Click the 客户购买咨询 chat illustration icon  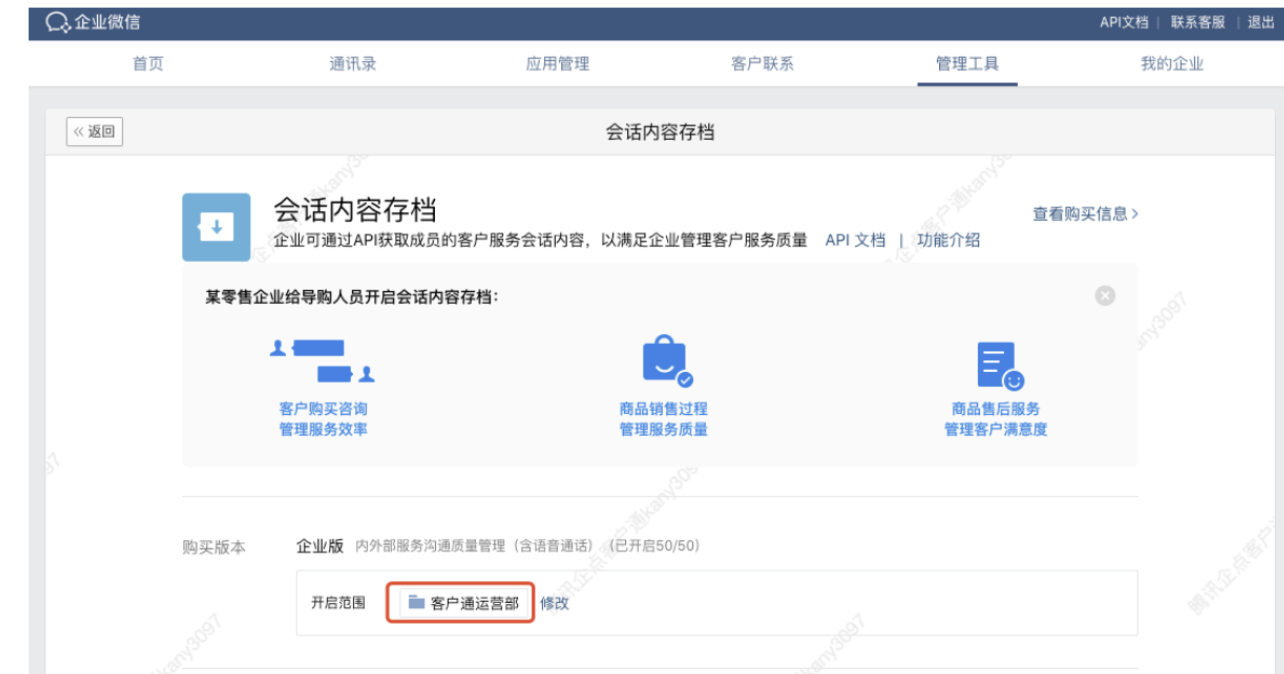pyautogui.click(x=322, y=362)
